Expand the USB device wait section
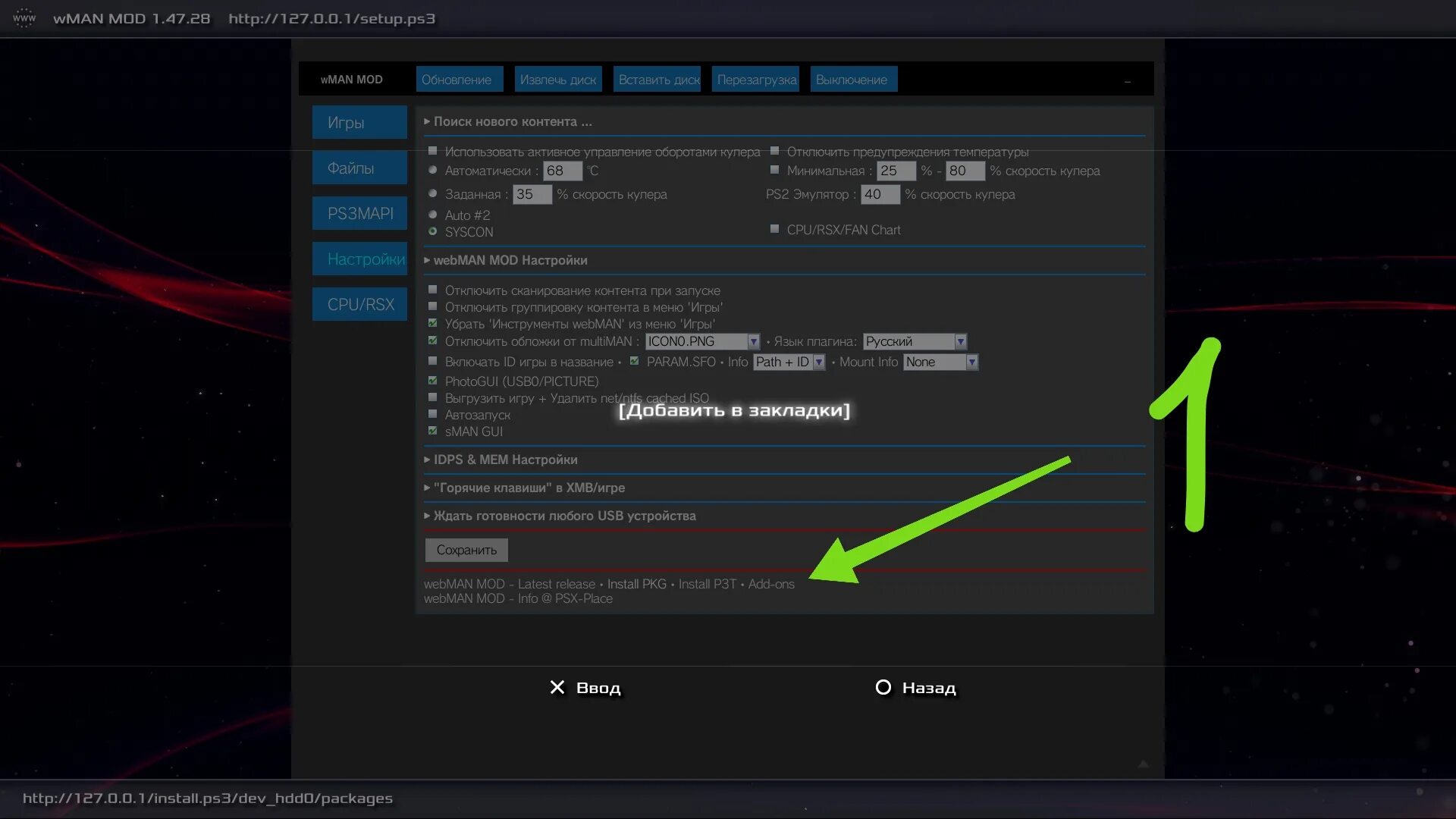The image size is (1456, 819). click(560, 516)
